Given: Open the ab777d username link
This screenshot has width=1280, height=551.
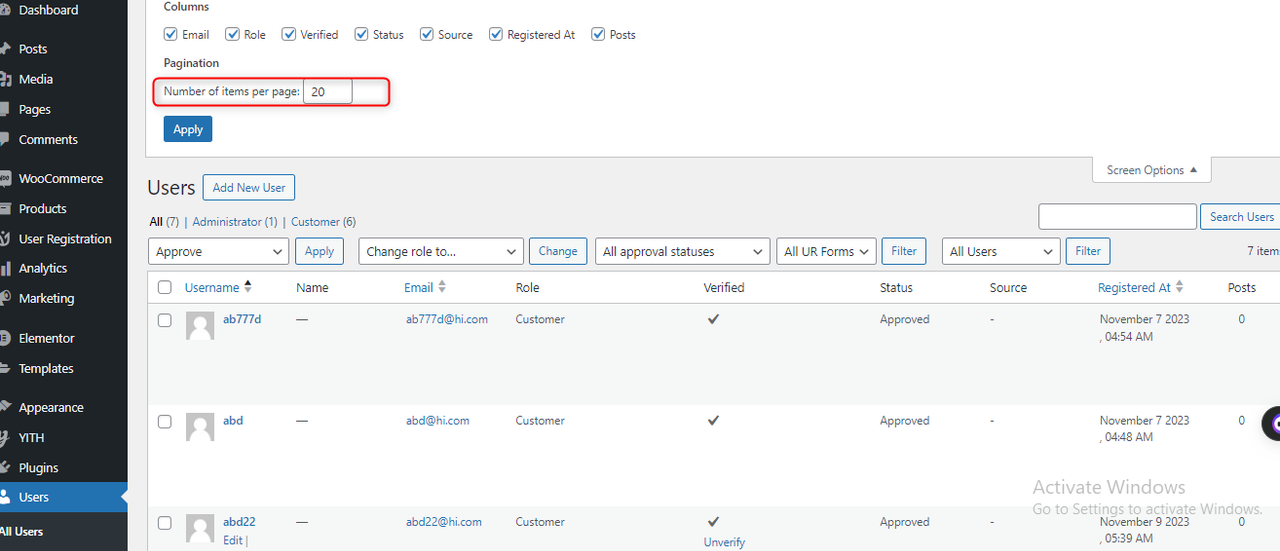Looking at the screenshot, I should click(242, 320).
